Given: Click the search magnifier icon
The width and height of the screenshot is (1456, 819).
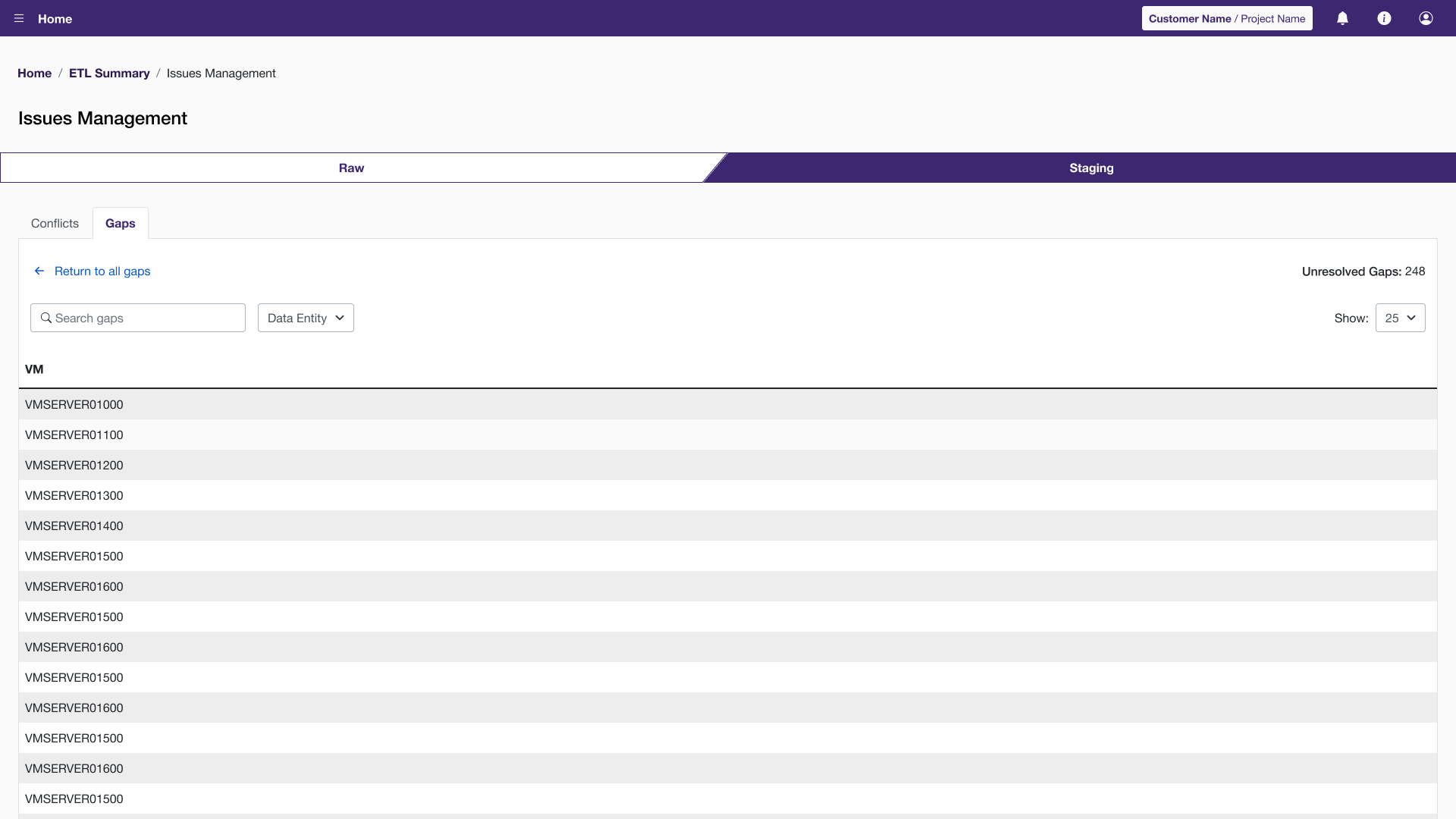Looking at the screenshot, I should pos(46,318).
